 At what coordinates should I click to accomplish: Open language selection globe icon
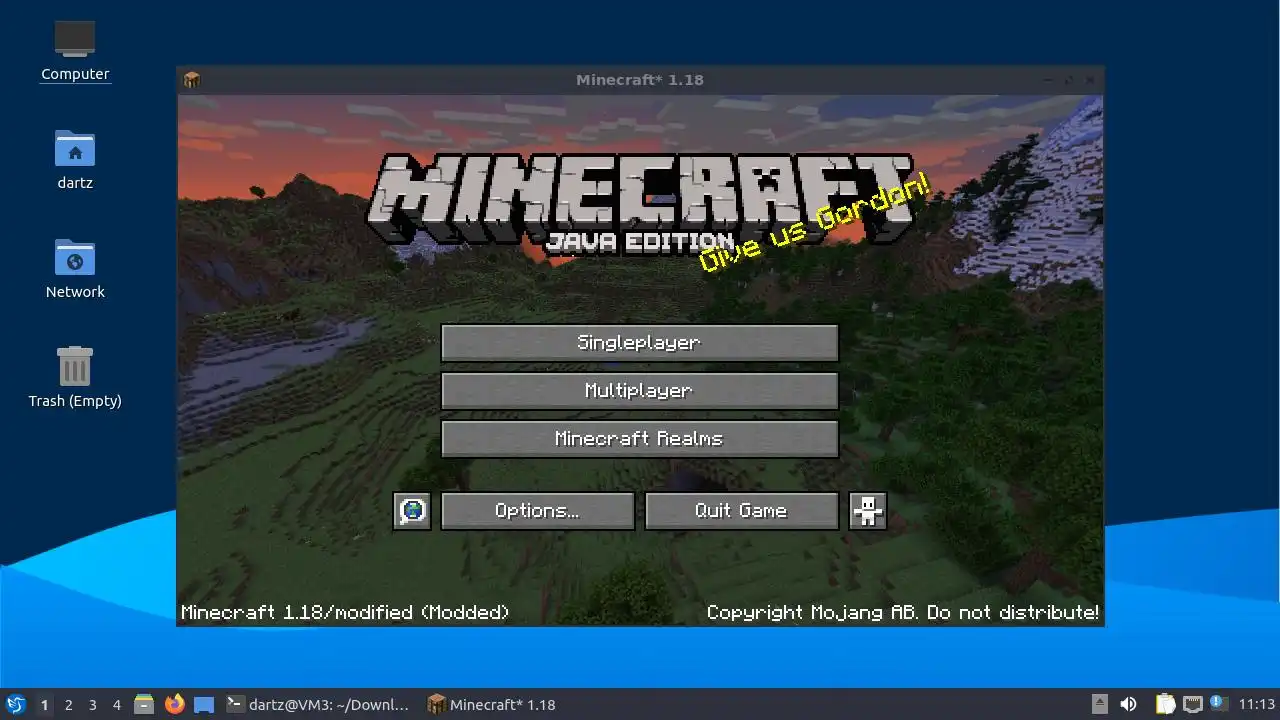point(412,511)
